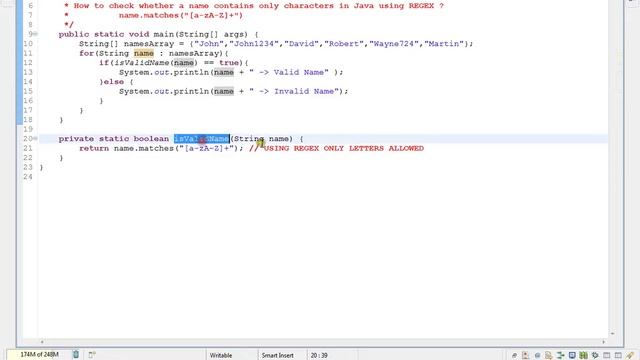The width and height of the screenshot is (640, 360).
Task: Click the true keyword on line 12
Action: click(229, 63)
